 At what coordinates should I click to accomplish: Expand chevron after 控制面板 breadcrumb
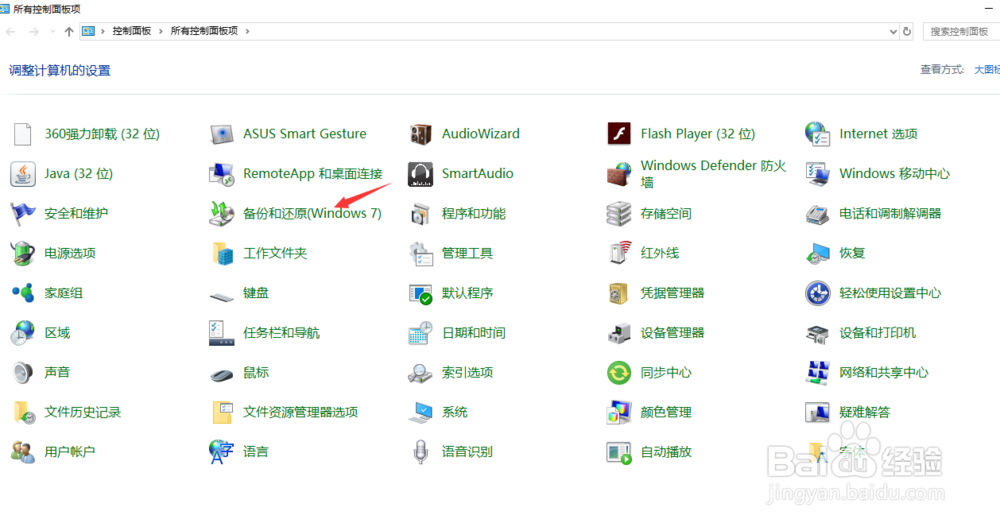[x=161, y=31]
